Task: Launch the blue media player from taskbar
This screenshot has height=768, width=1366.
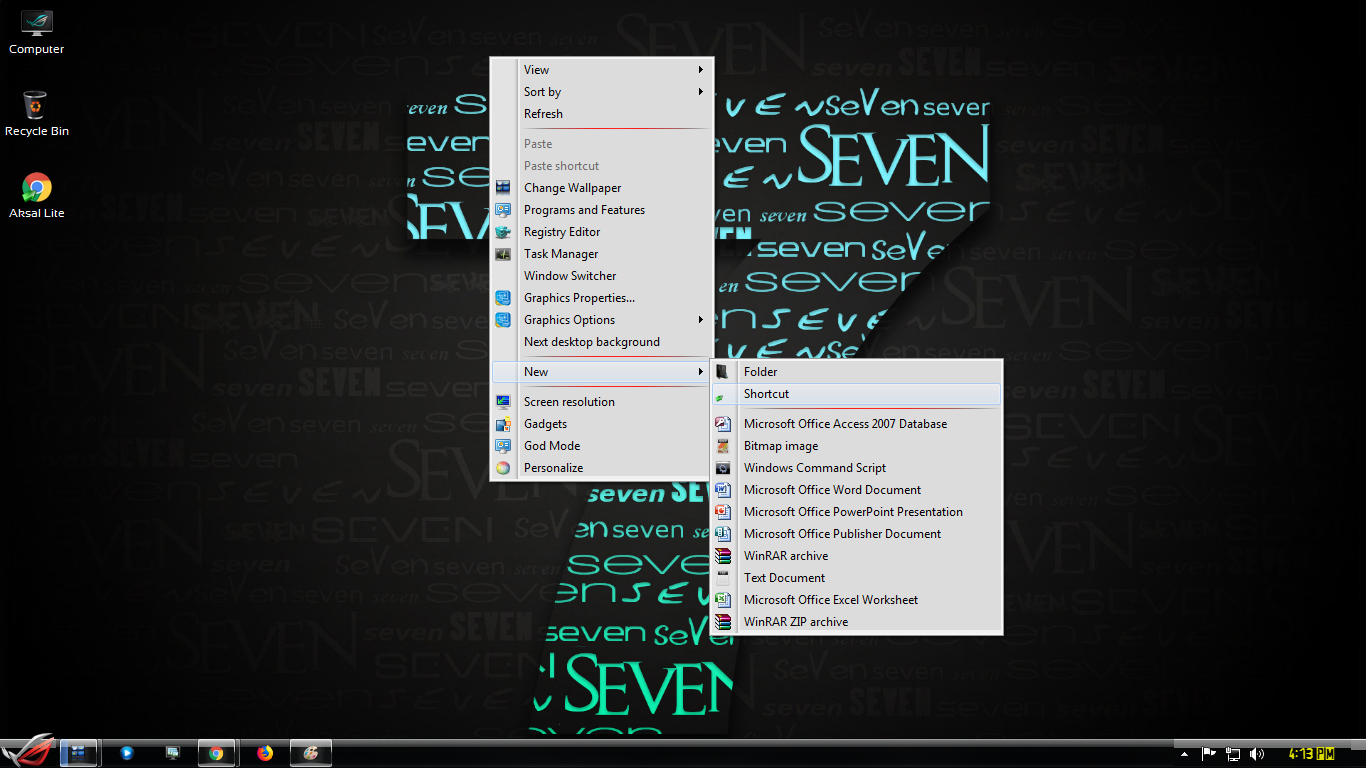Action: pos(127,753)
